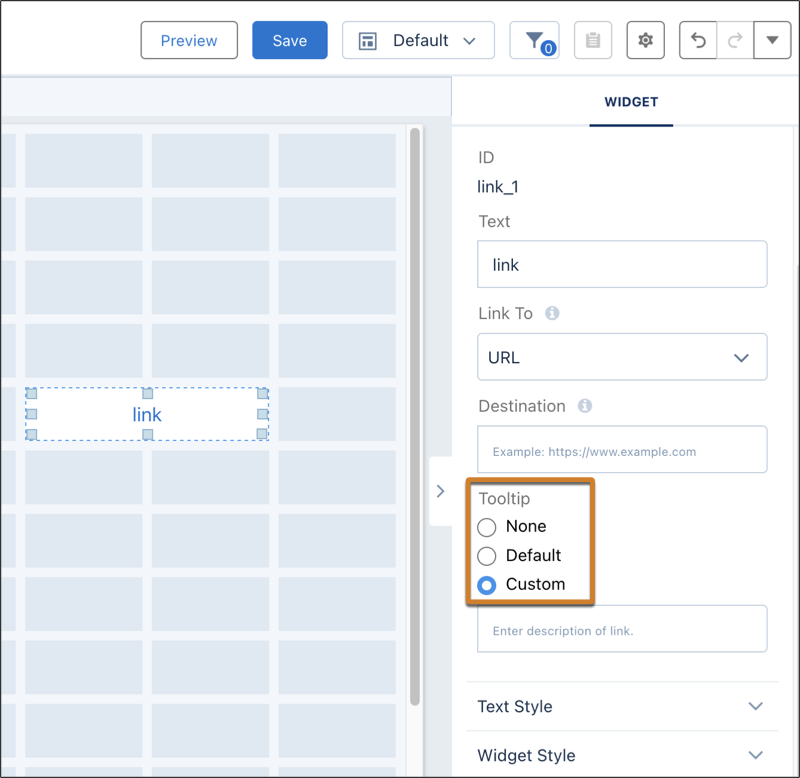Click the layout grid icon beside Default
The width and height of the screenshot is (800, 778).
(367, 41)
